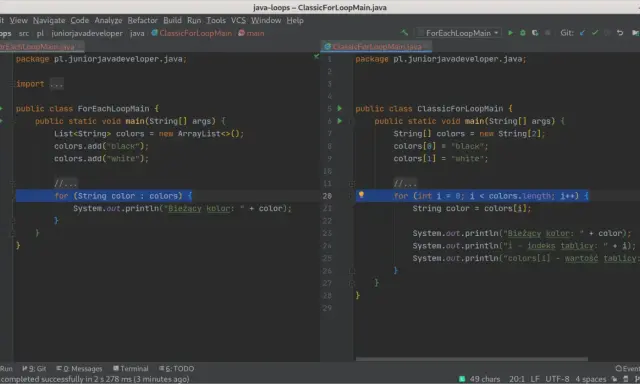This screenshot has height=384, width=640.
Task: Run with coverage icon in toolbar
Action: coord(535,33)
